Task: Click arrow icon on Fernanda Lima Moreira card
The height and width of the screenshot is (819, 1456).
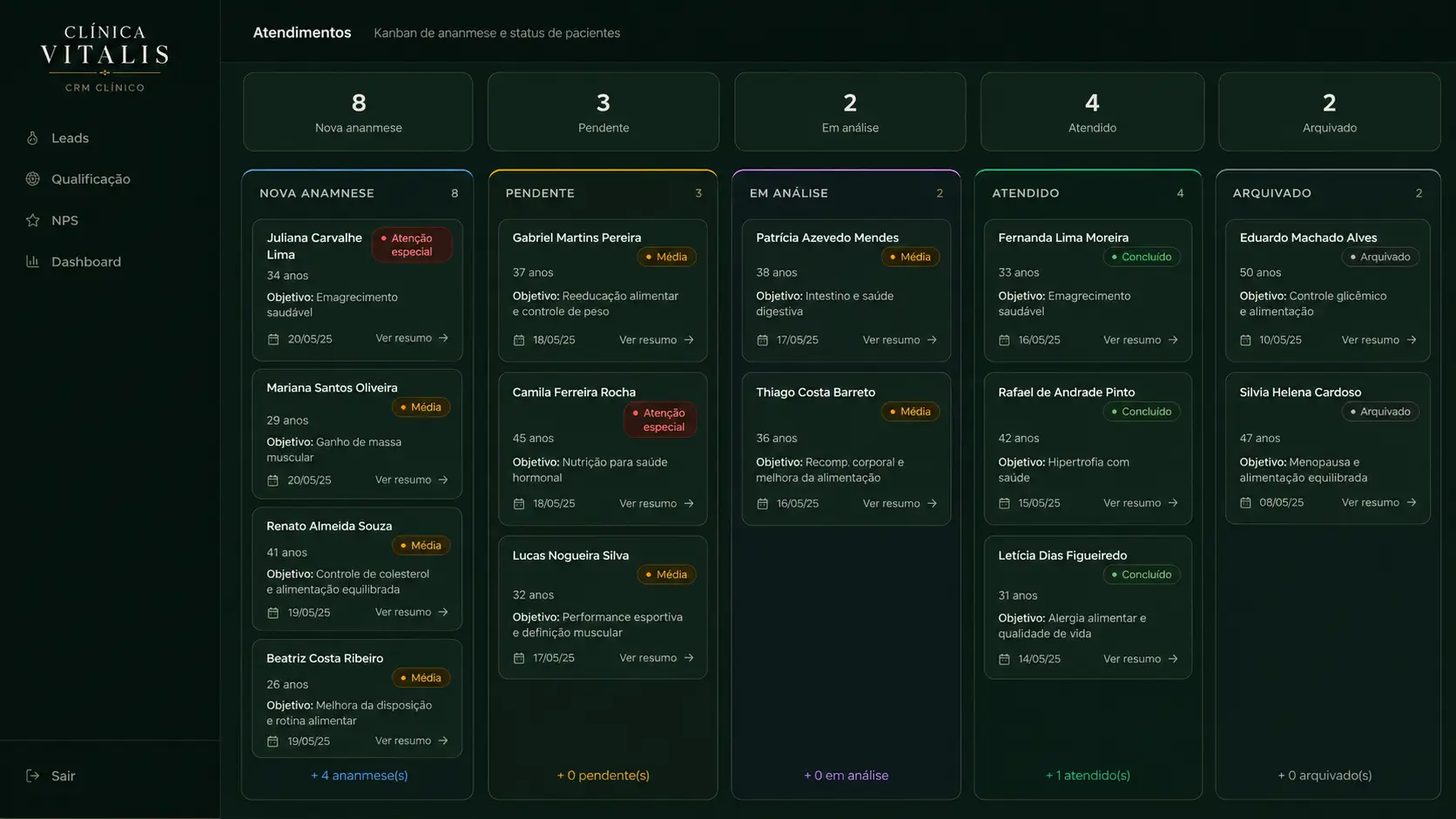Action: pyautogui.click(x=1173, y=339)
